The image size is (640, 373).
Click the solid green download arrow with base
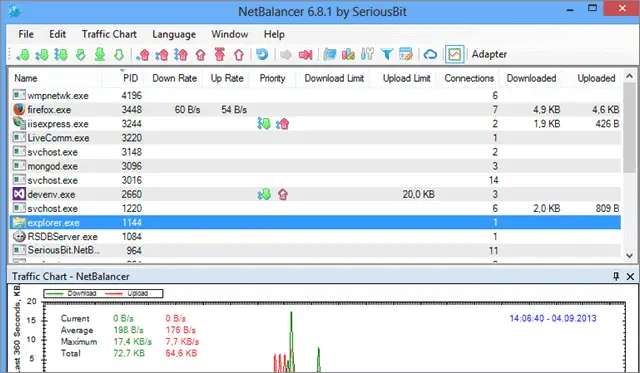coord(100,54)
